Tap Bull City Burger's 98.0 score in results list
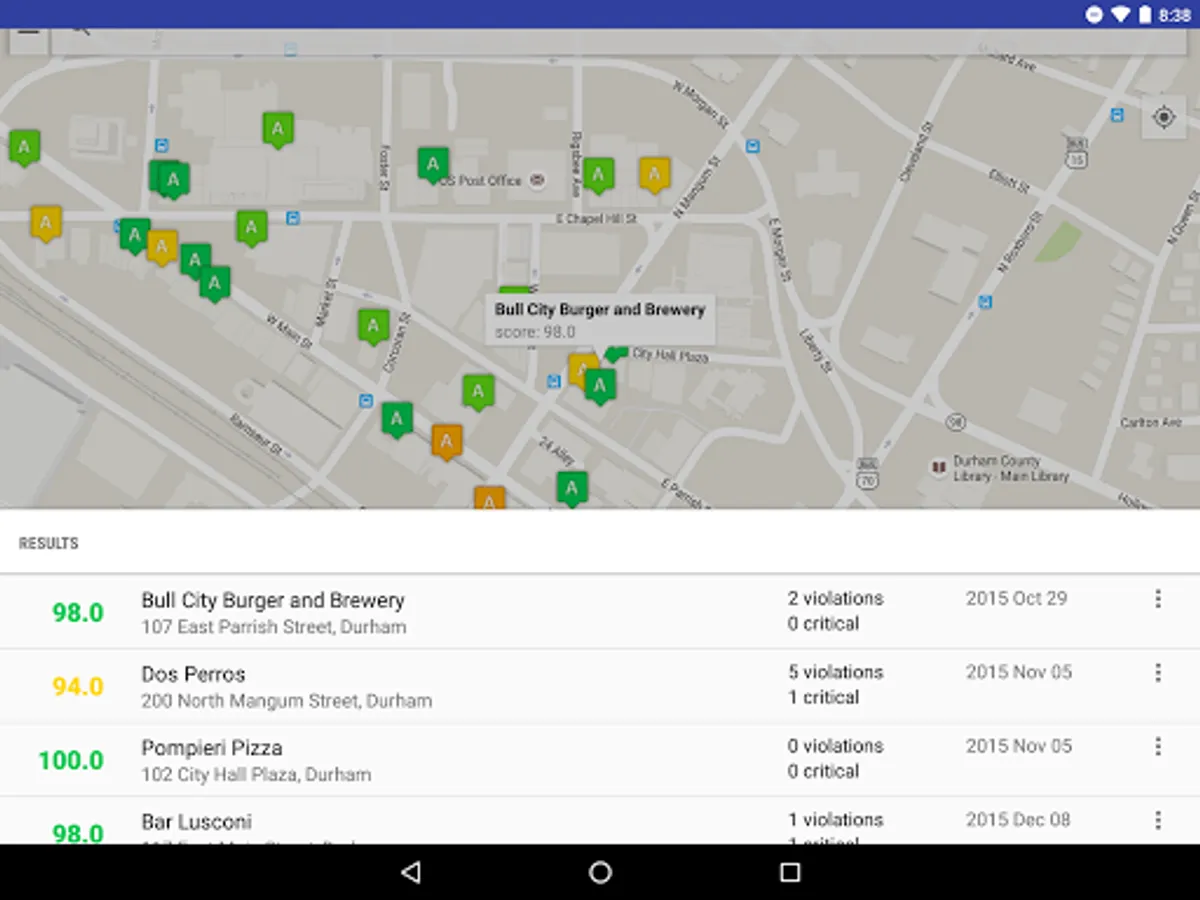Screen dimensions: 1200x900 [x=78, y=612]
